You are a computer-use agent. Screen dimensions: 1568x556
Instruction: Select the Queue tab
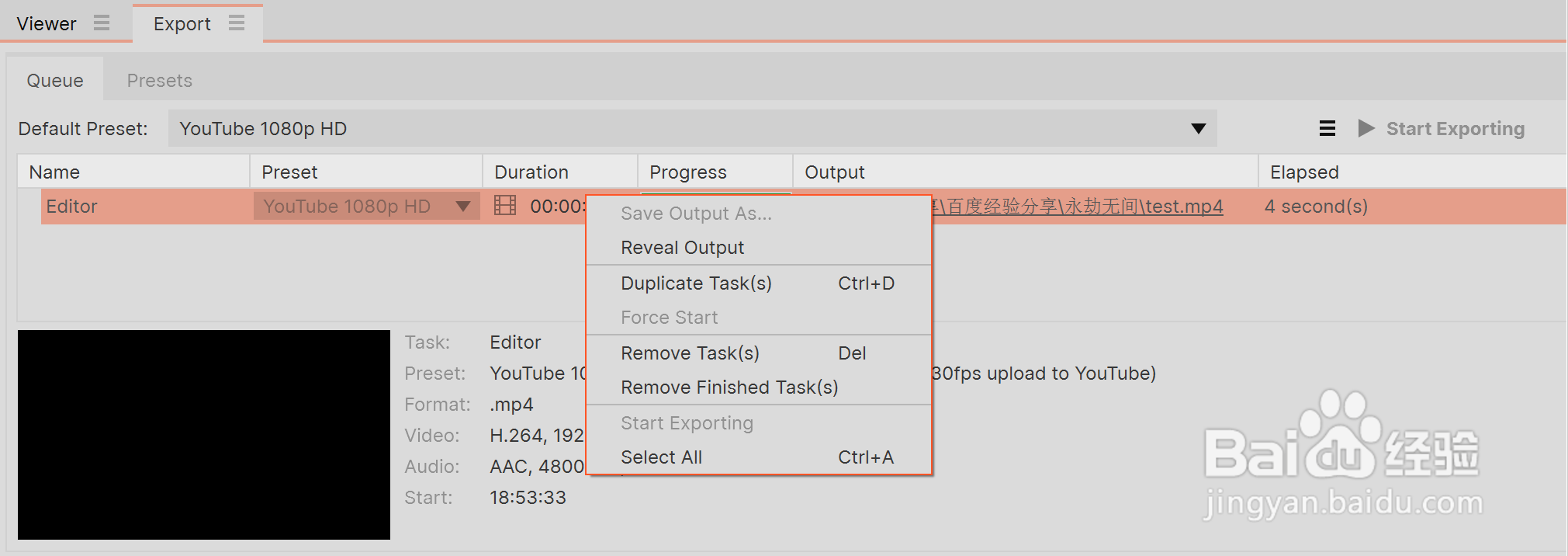[x=55, y=81]
